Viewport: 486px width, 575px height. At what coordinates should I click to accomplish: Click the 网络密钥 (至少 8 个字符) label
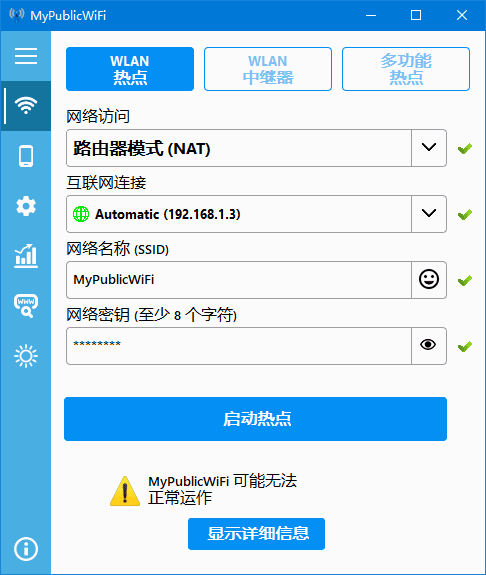[151, 315]
